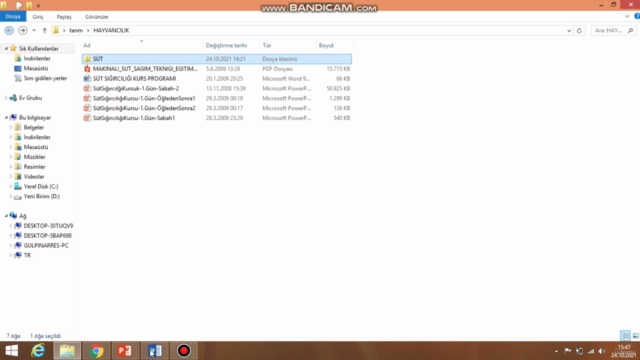Screen dimensions: 640x360
Task: Click the 15.715 KB size cell
Action: [x=338, y=69]
